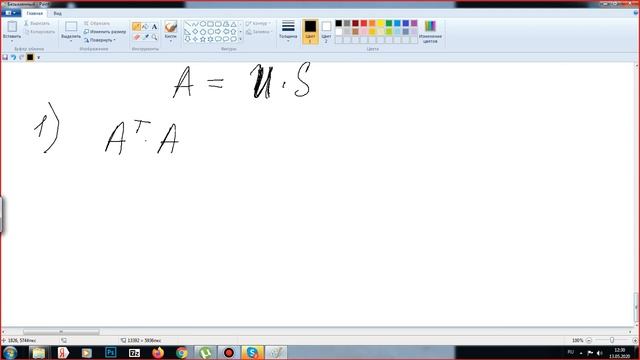Open the Select (Выделить) dropdown arrow
Viewport: 640px width, 360px height.
[71, 41]
